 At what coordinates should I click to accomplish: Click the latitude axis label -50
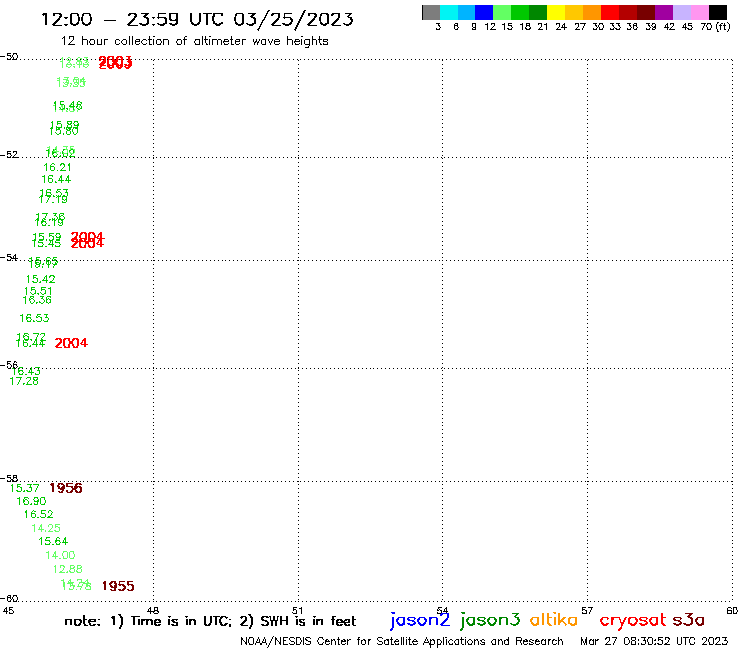coord(9,57)
